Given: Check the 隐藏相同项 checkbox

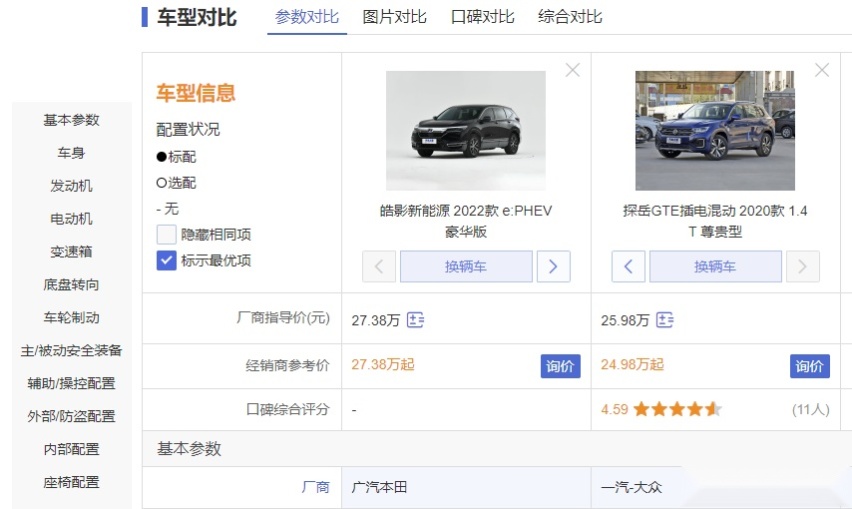Looking at the screenshot, I should 166,235.
